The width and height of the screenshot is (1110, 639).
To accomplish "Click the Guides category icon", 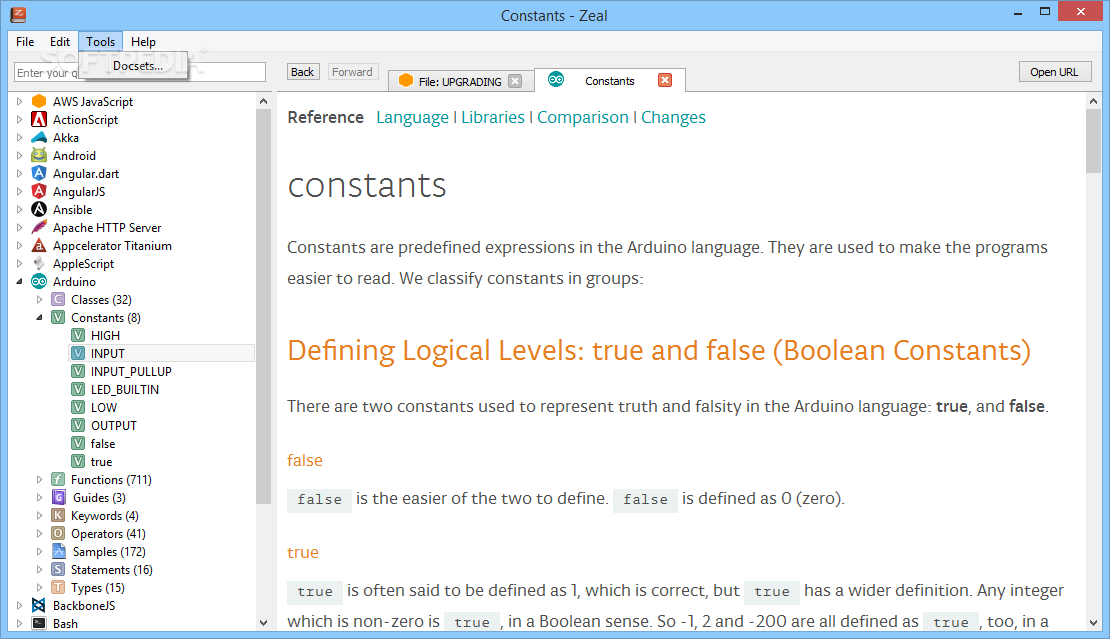I will (x=58, y=497).
